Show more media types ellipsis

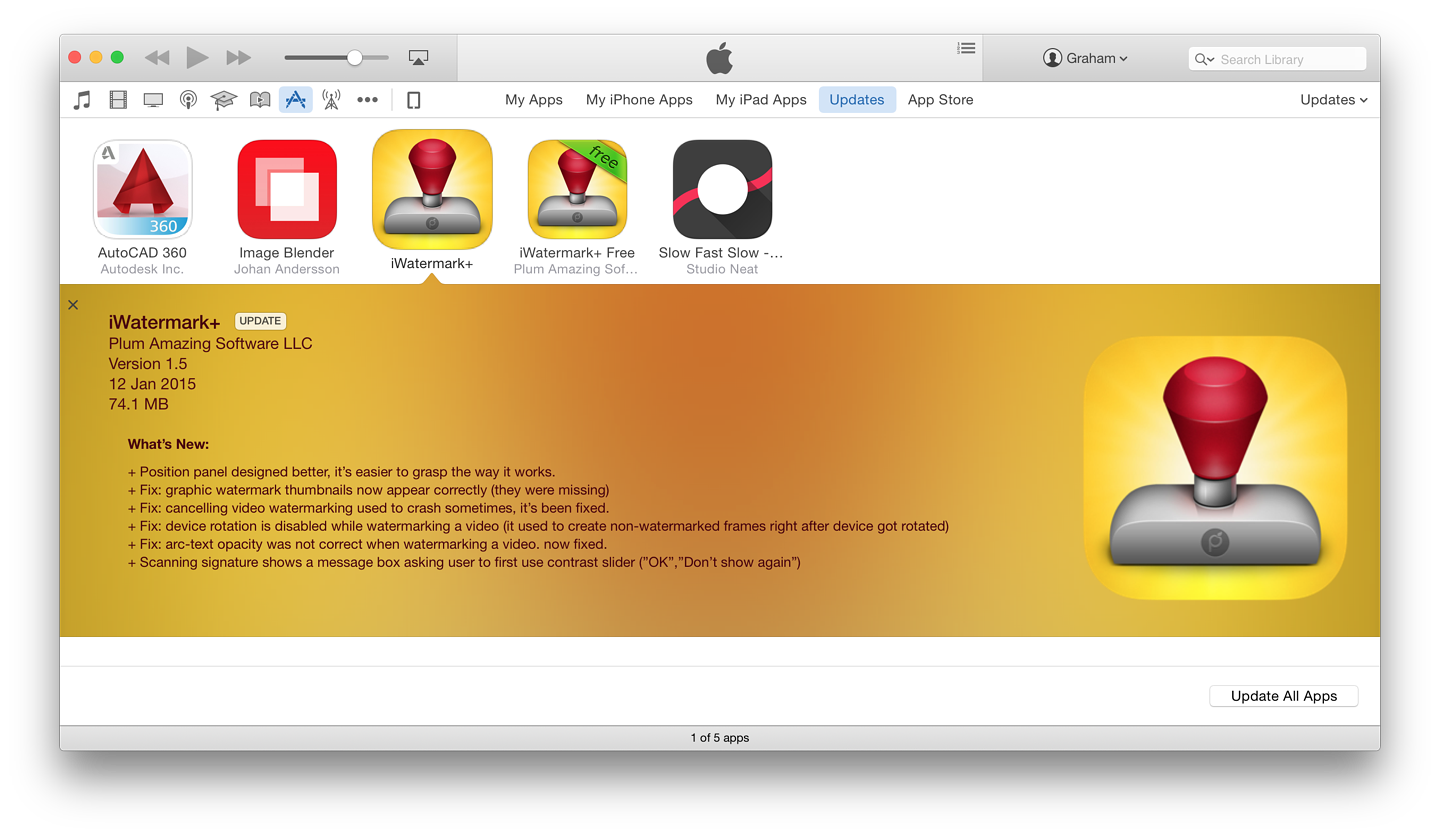368,100
